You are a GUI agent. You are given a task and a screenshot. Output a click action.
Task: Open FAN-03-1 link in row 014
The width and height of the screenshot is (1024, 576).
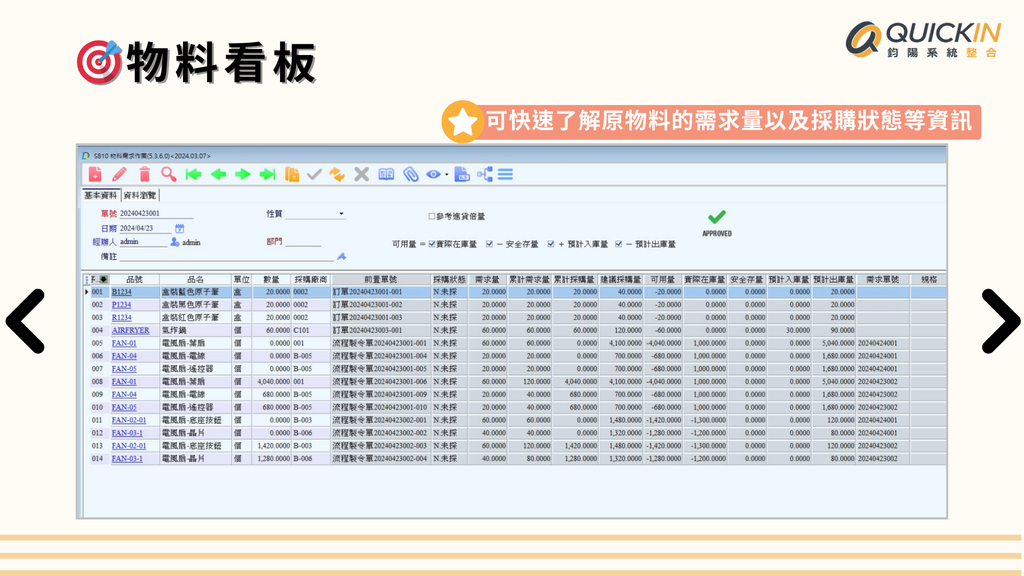[x=127, y=458]
